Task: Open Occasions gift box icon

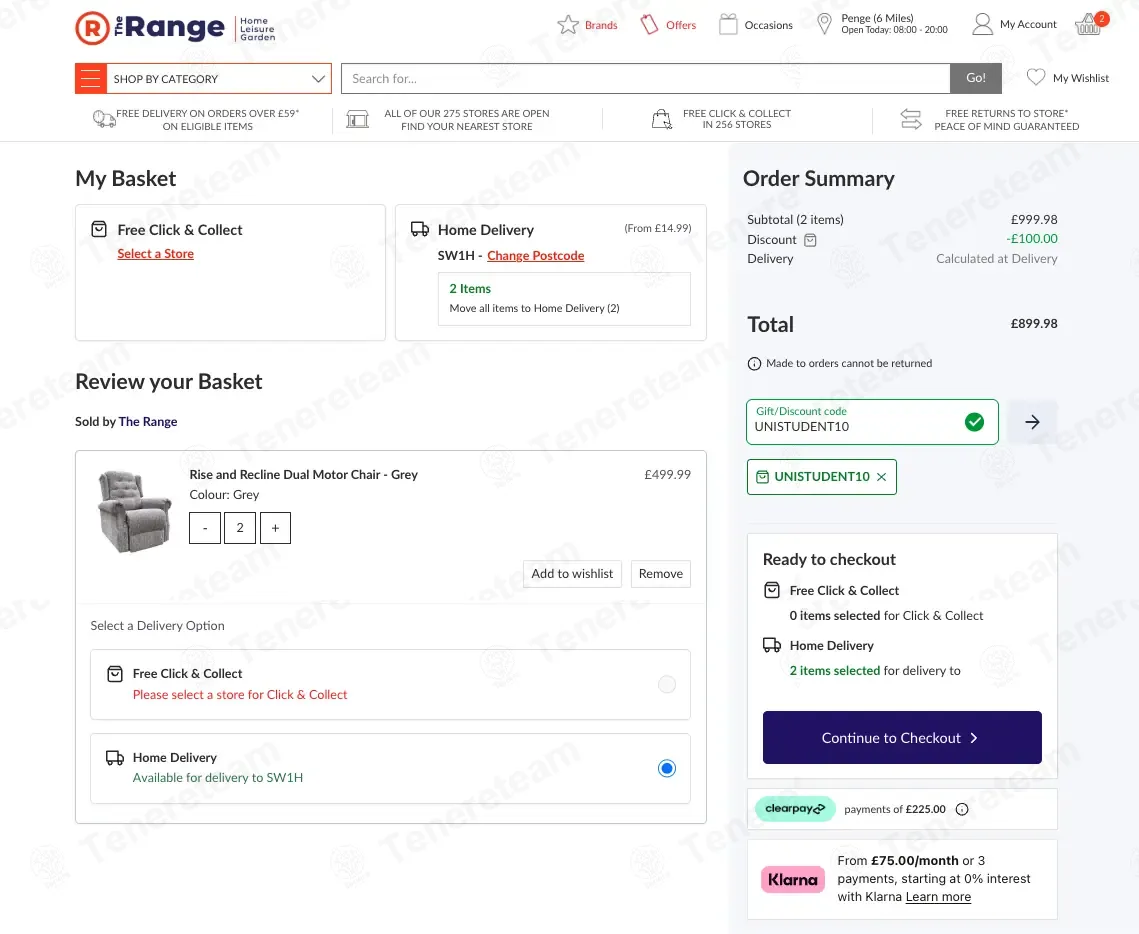Action: point(728,25)
